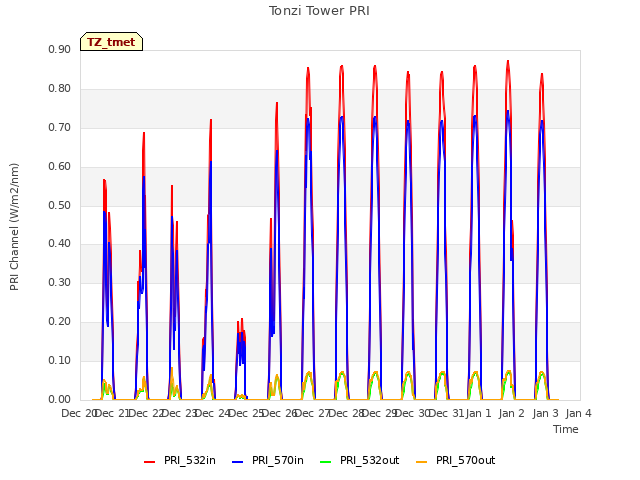The height and width of the screenshot is (480, 640).
Task: Click the orange PRI_570out legend swatch
Action: (422, 461)
